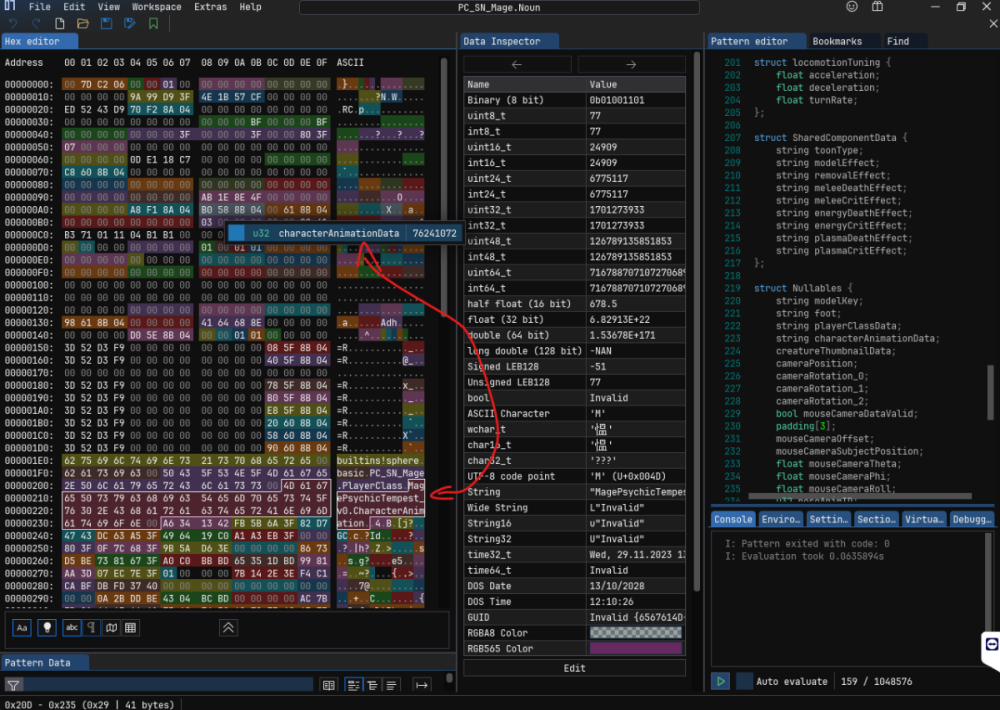Run the pattern with the play button

(720, 681)
